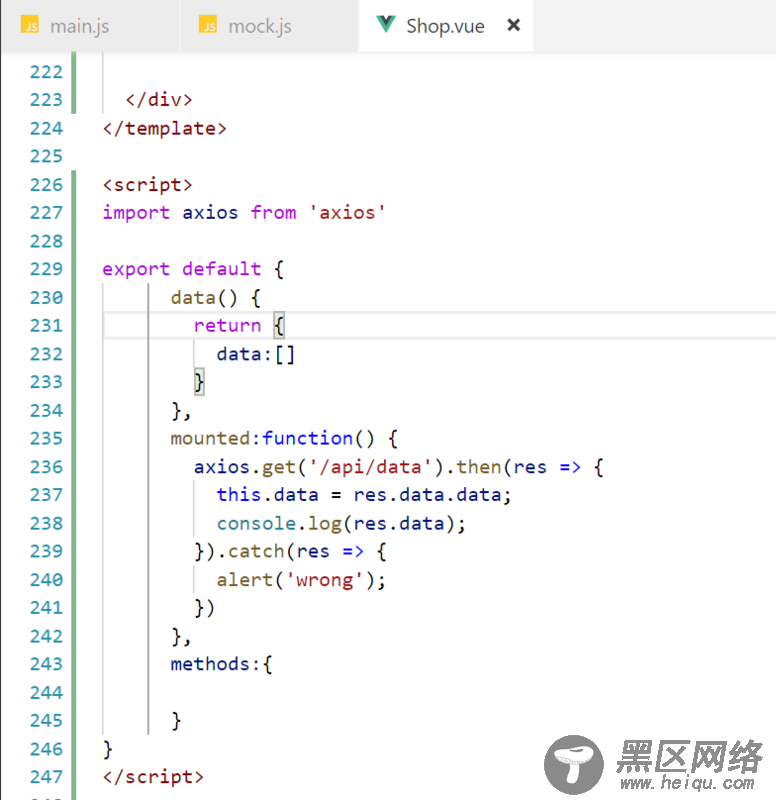
Task: Click the closing </script> tag
Action: click(x=153, y=777)
